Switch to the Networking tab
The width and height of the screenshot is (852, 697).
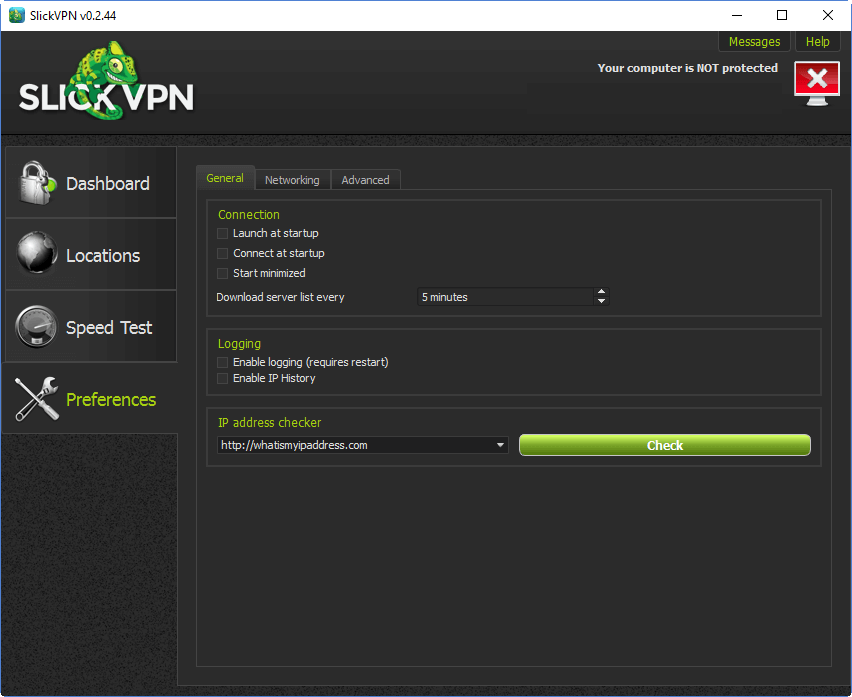[292, 180]
